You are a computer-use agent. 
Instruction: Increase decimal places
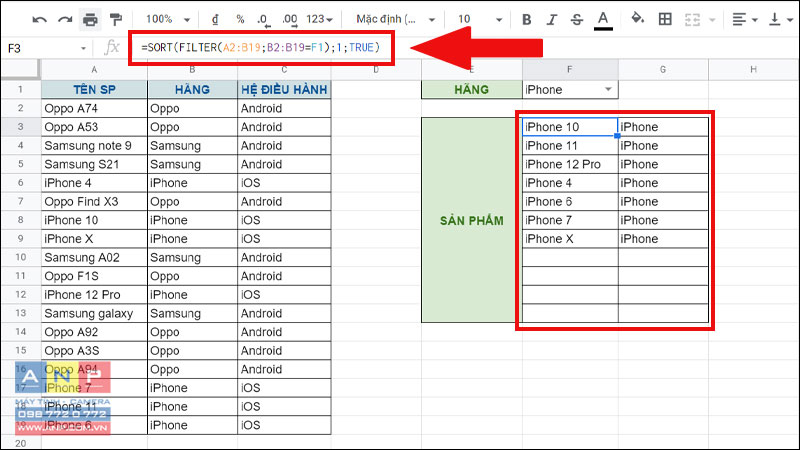pyautogui.click(x=290, y=20)
